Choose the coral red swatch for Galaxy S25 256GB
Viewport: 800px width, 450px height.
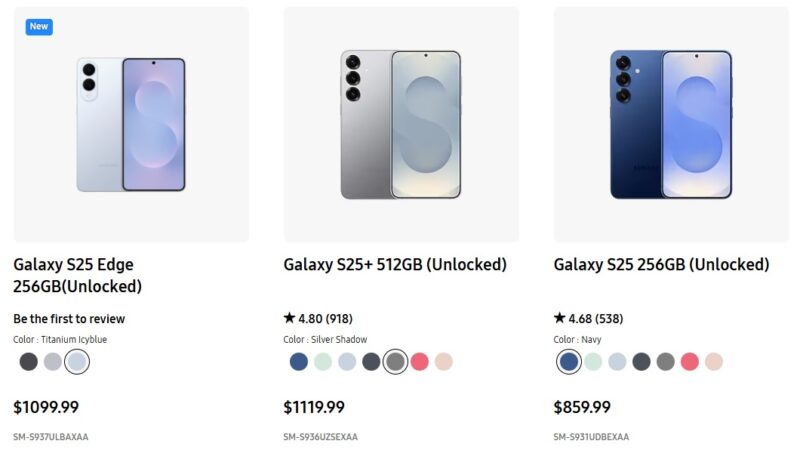pos(689,362)
